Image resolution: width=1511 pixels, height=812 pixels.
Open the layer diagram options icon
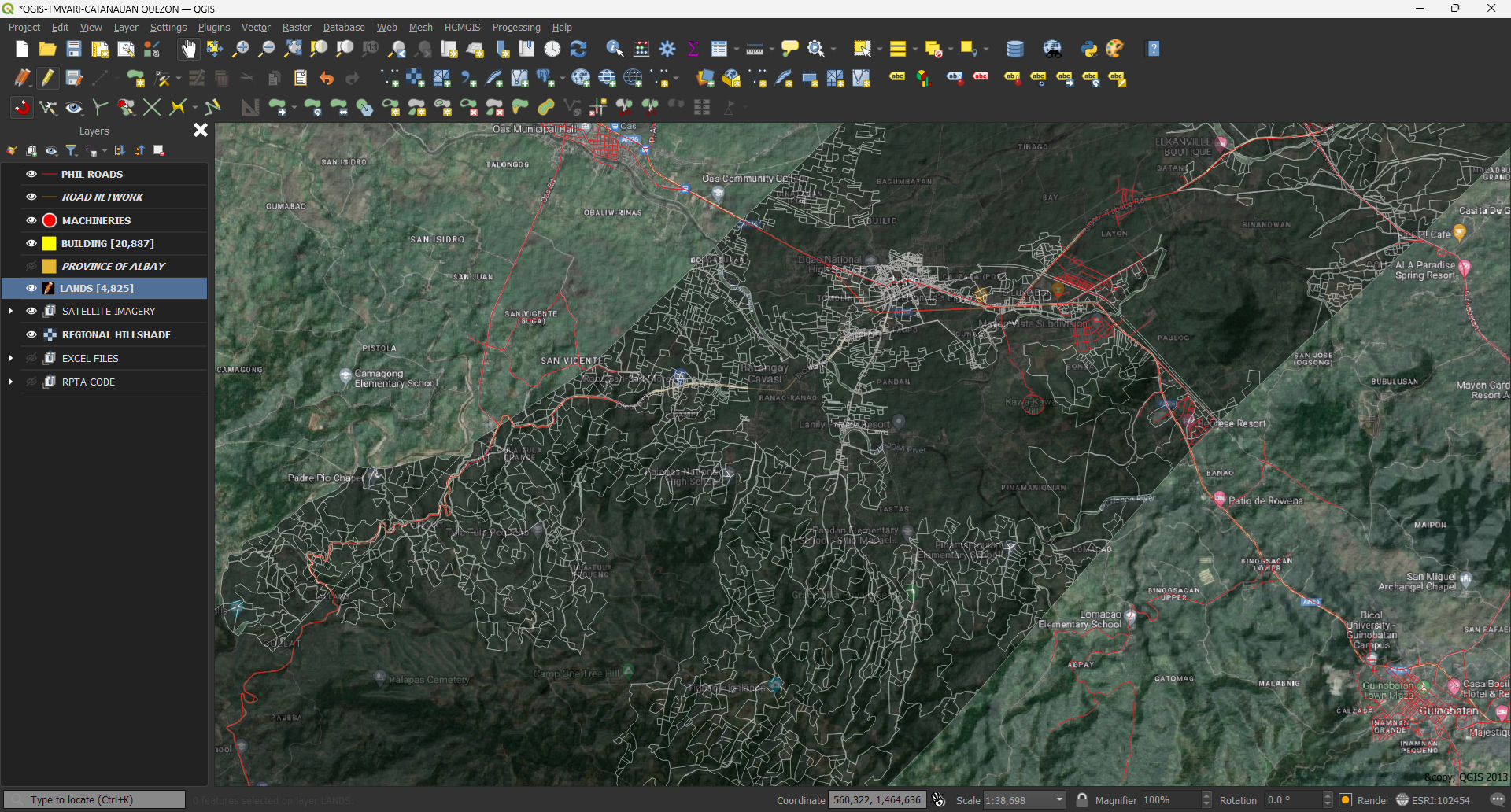coord(923,78)
